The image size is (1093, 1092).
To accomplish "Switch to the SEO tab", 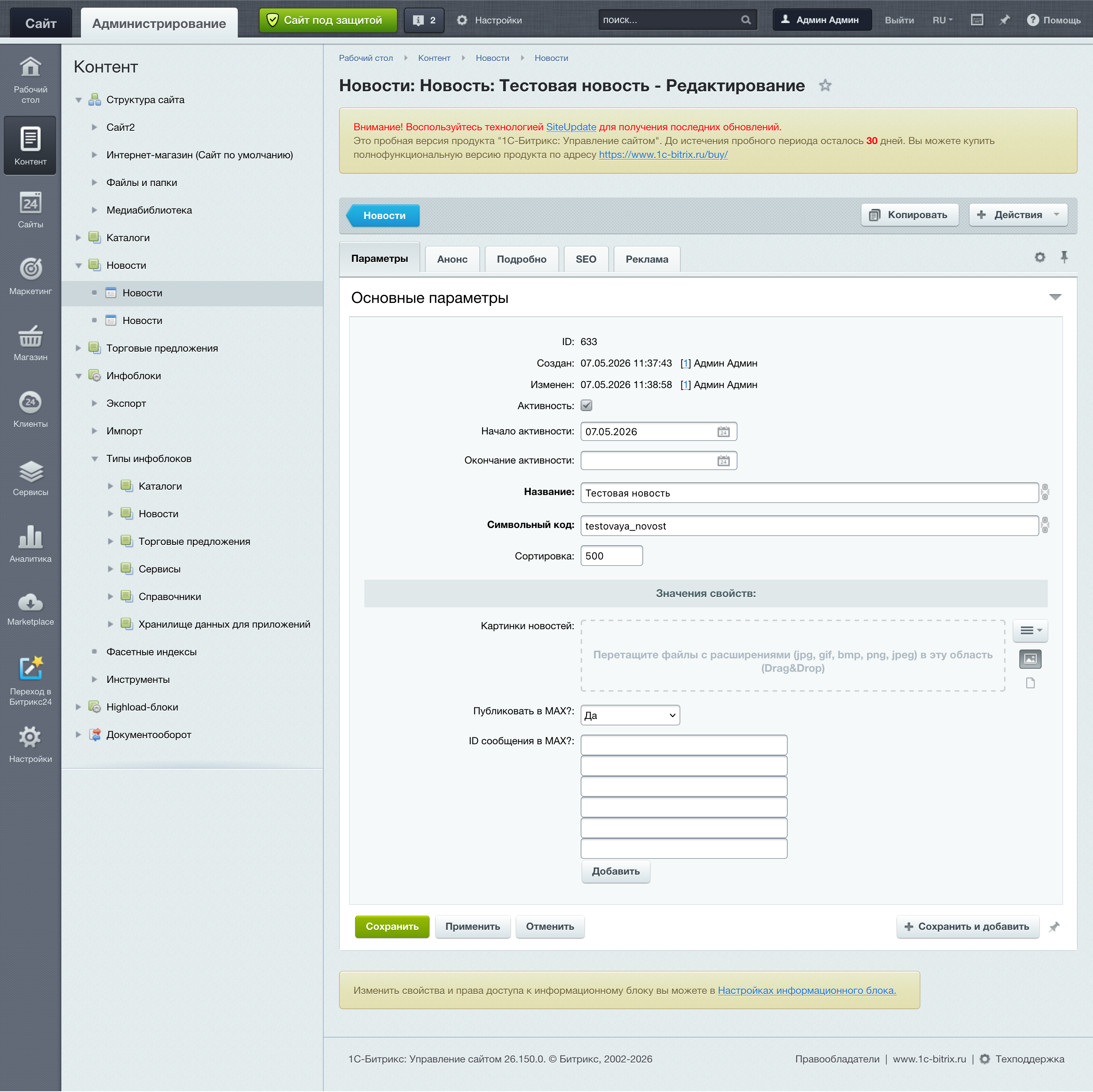I will pyautogui.click(x=586, y=259).
